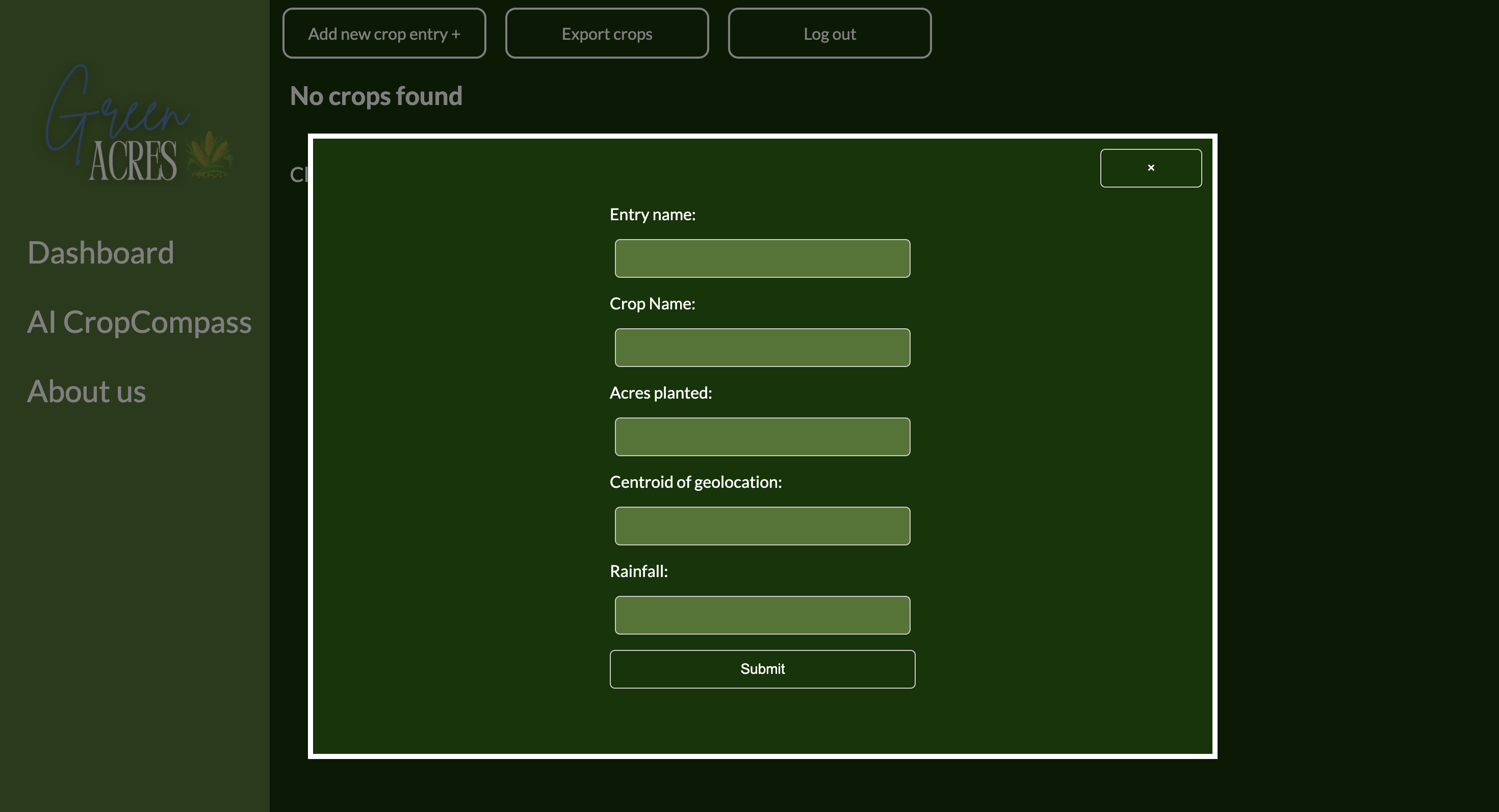The height and width of the screenshot is (812, 1499).
Task: Select the Acres planted text box
Action: pyautogui.click(x=762, y=437)
